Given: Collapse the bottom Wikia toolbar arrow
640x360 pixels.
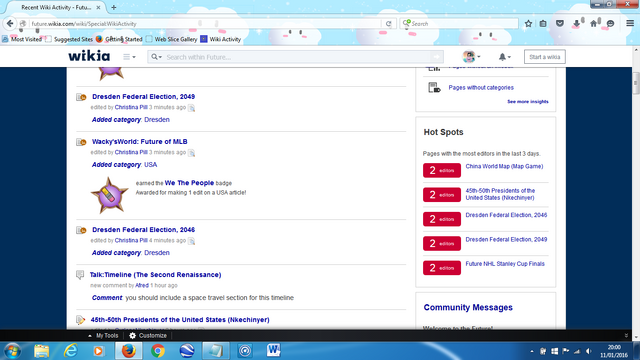Looking at the screenshot, I should point(626,336).
